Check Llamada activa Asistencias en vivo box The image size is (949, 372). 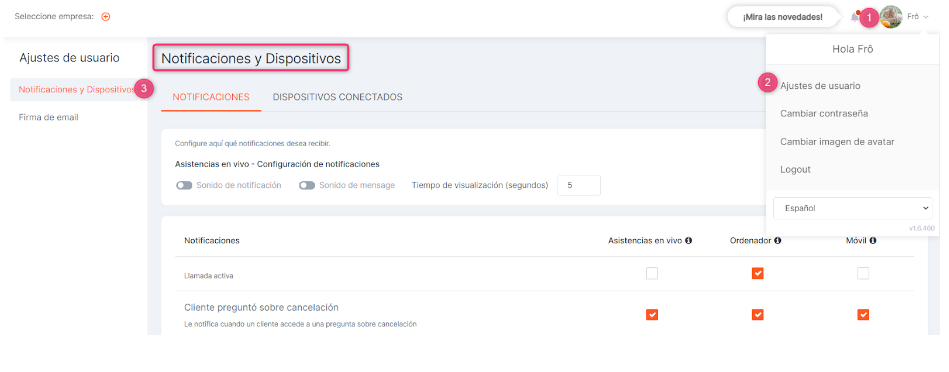coord(652,273)
